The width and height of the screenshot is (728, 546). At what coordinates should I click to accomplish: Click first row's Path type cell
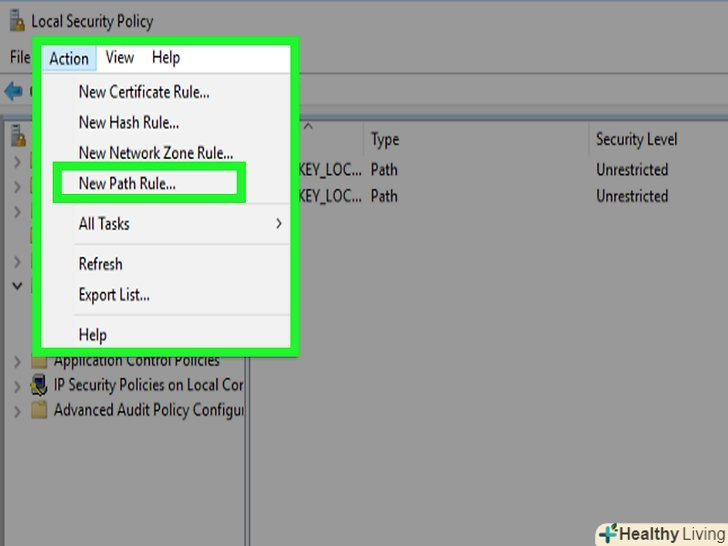(384, 169)
